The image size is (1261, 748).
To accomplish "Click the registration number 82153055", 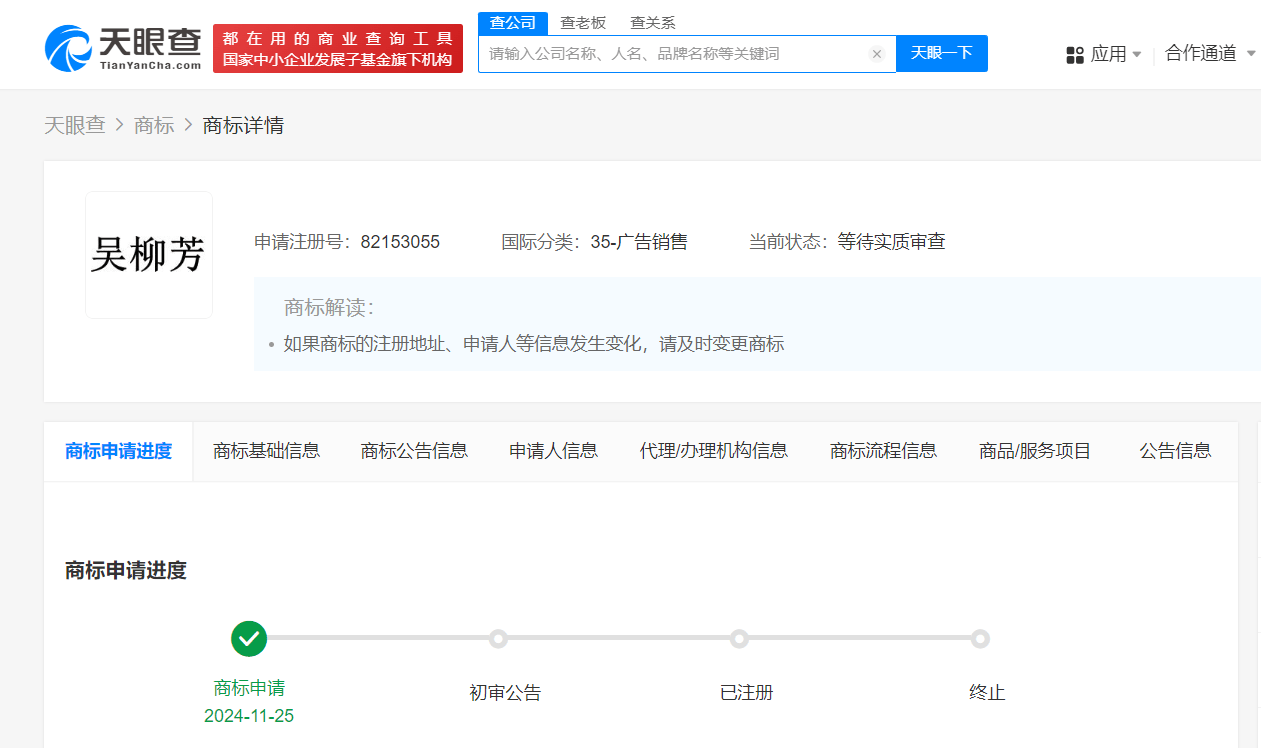I will pos(400,242).
